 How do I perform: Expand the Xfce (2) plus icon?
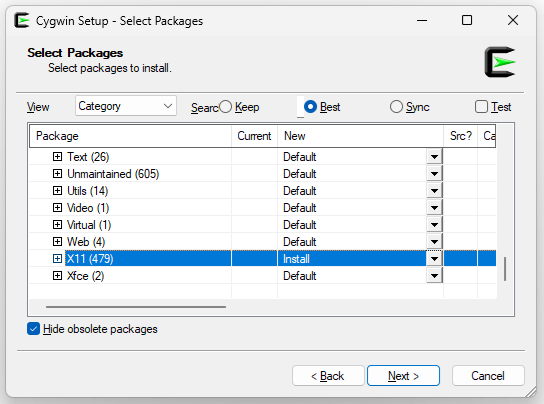tap(57, 276)
